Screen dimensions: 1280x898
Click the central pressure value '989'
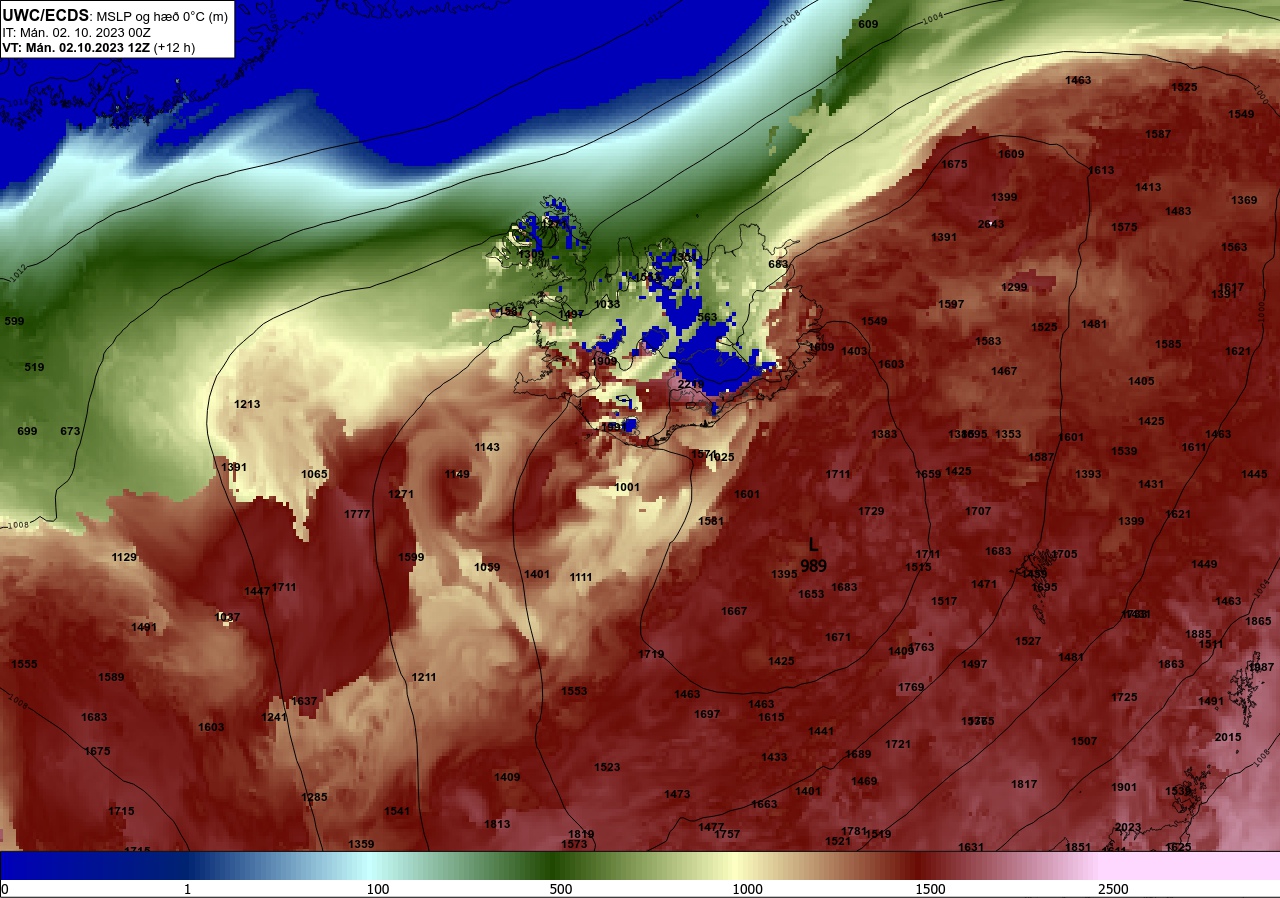point(813,566)
